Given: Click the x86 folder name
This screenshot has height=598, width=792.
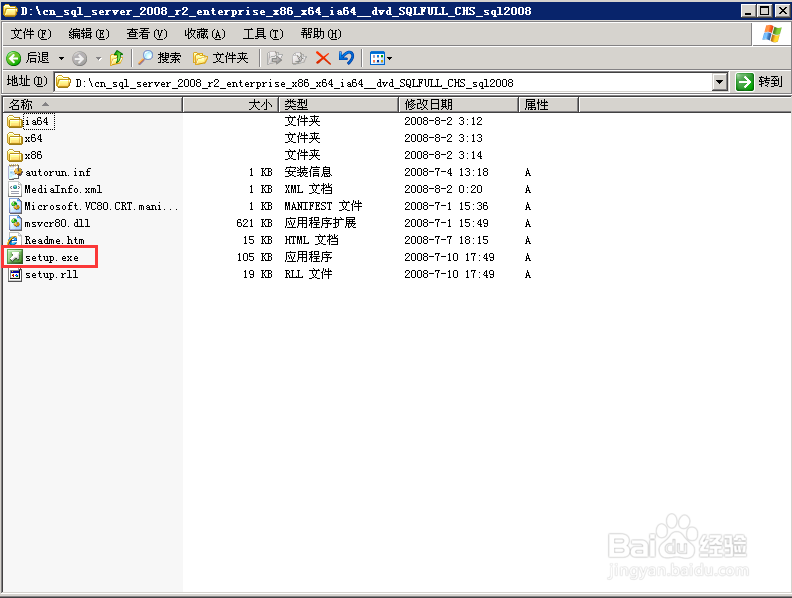Looking at the screenshot, I should pyautogui.click(x=33, y=156).
